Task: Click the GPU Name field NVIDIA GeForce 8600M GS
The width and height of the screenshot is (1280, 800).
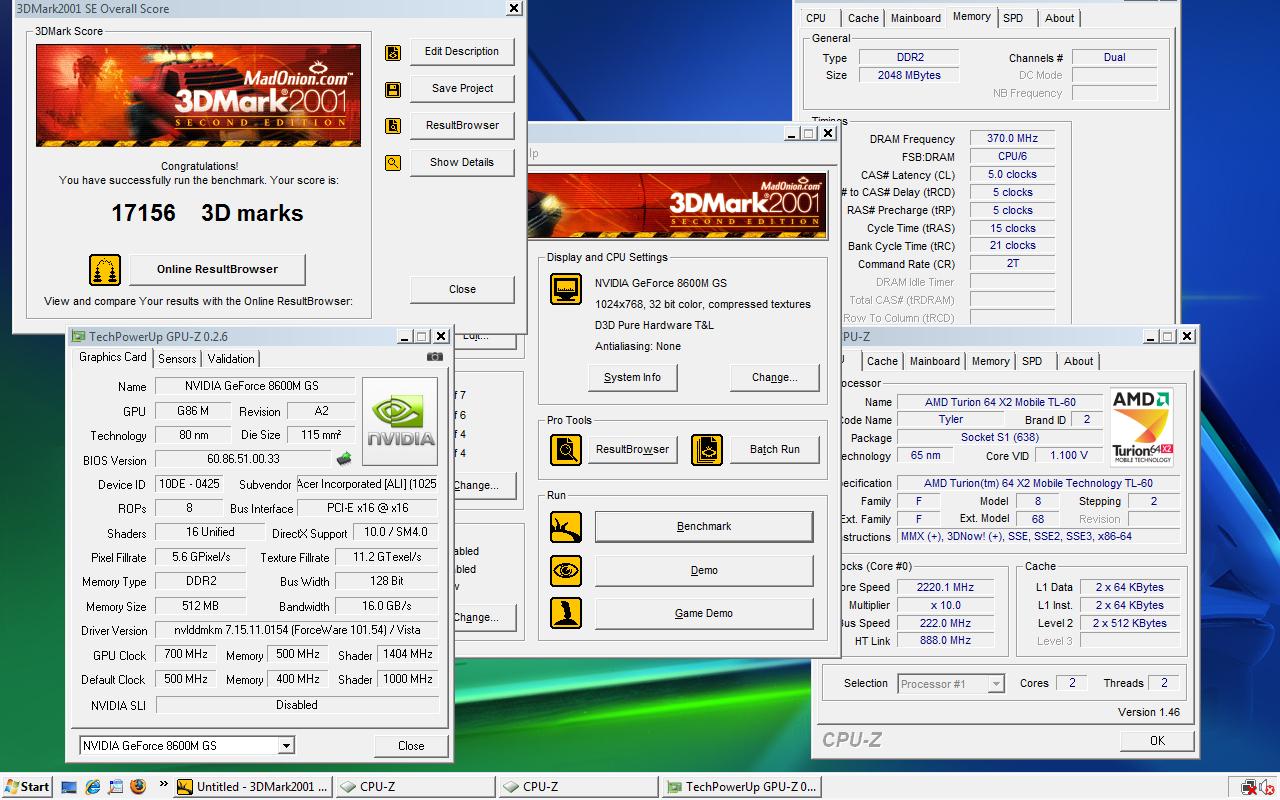Action: pos(255,386)
